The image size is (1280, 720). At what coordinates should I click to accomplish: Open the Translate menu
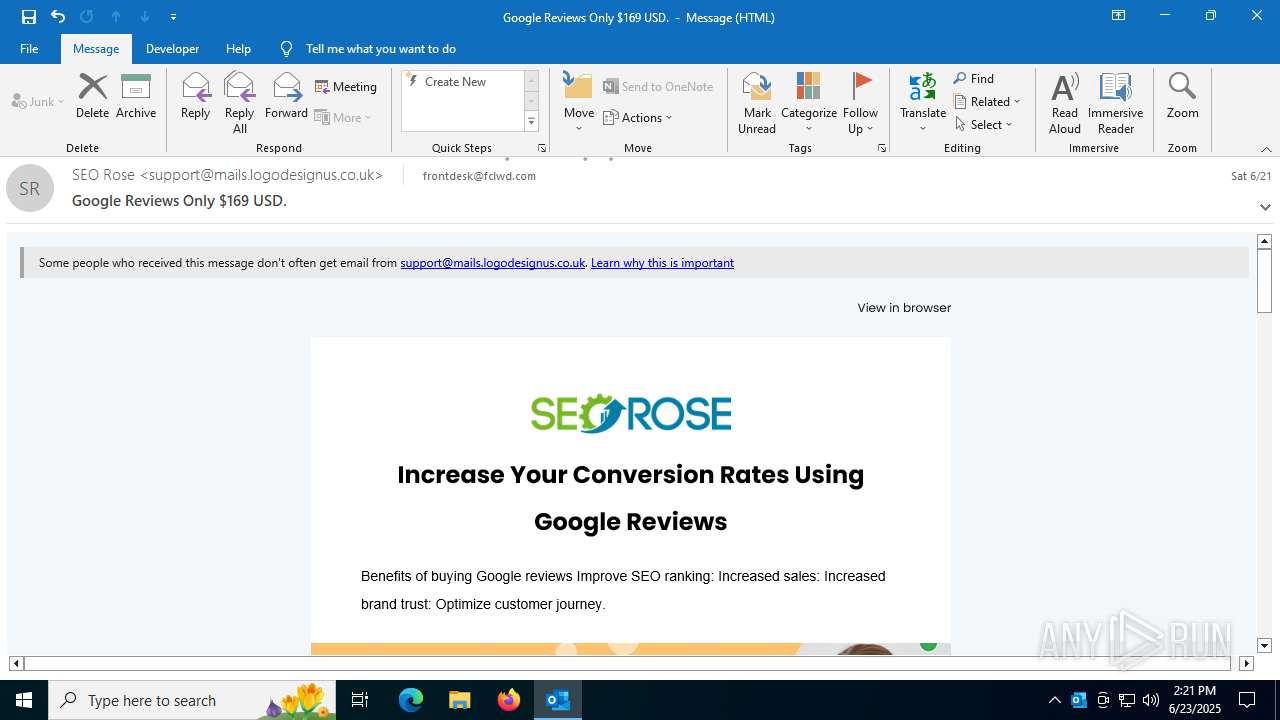tap(923, 102)
